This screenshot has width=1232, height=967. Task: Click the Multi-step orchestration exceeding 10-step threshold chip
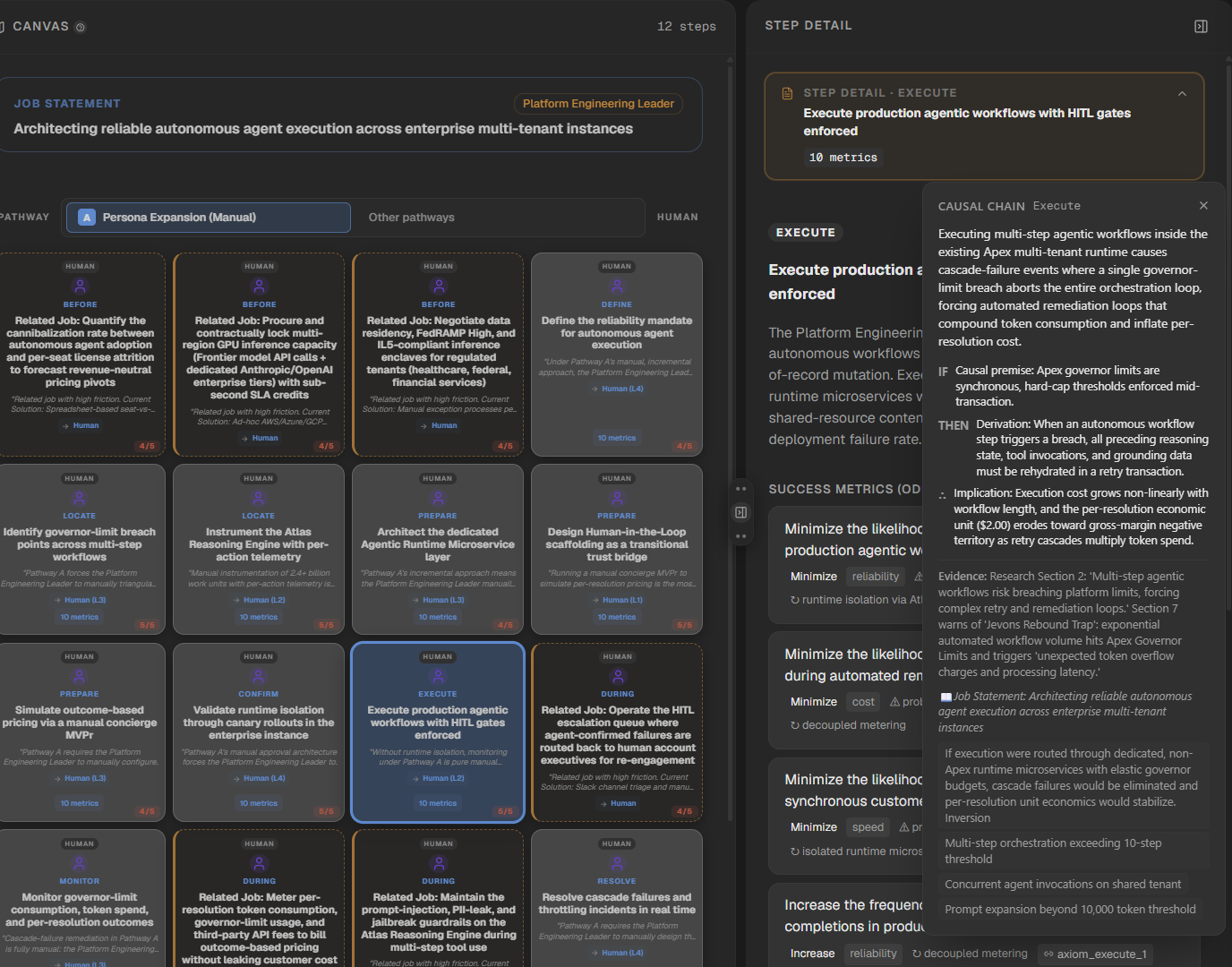click(x=1074, y=851)
